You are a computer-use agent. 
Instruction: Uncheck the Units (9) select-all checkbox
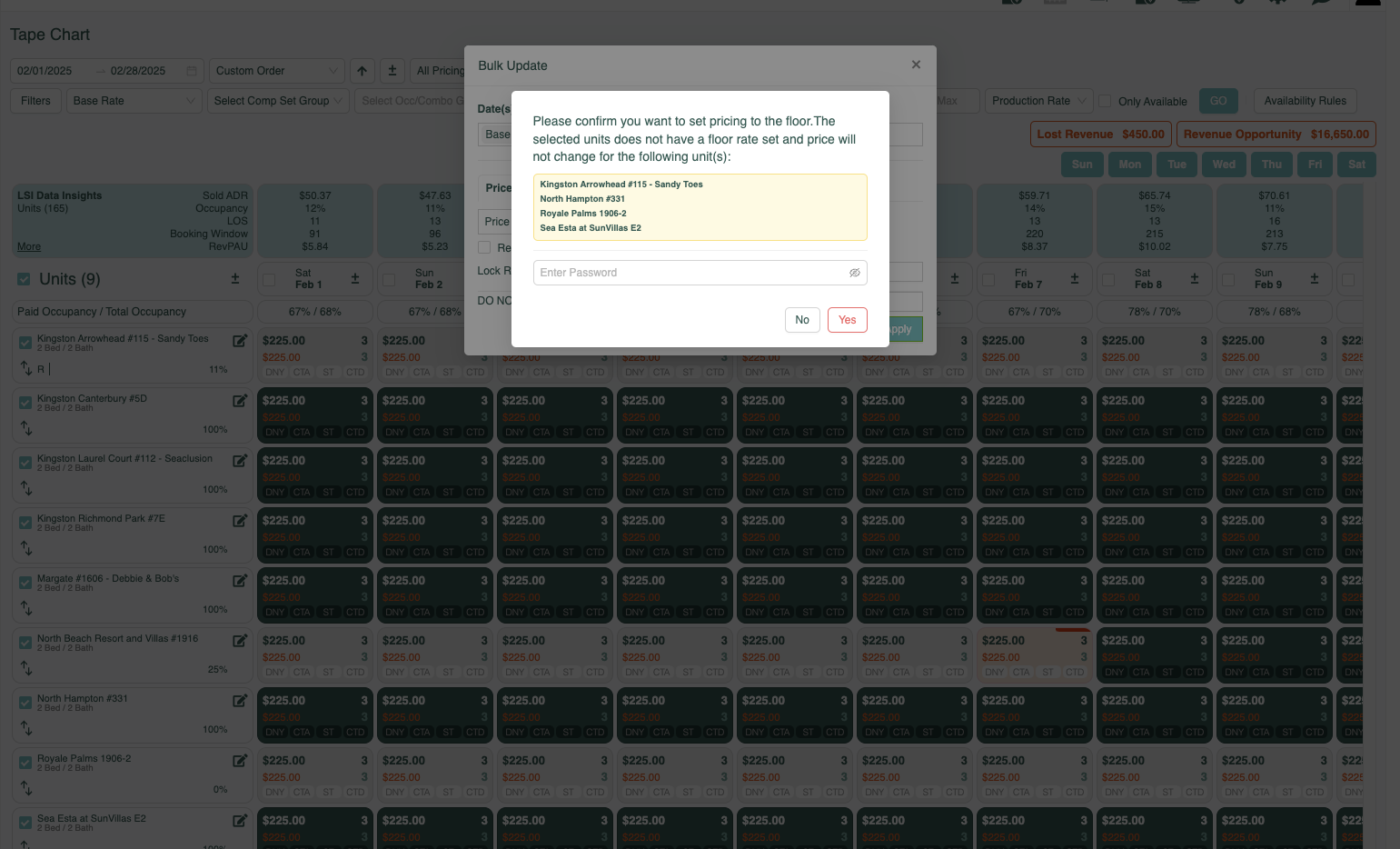coord(25,280)
